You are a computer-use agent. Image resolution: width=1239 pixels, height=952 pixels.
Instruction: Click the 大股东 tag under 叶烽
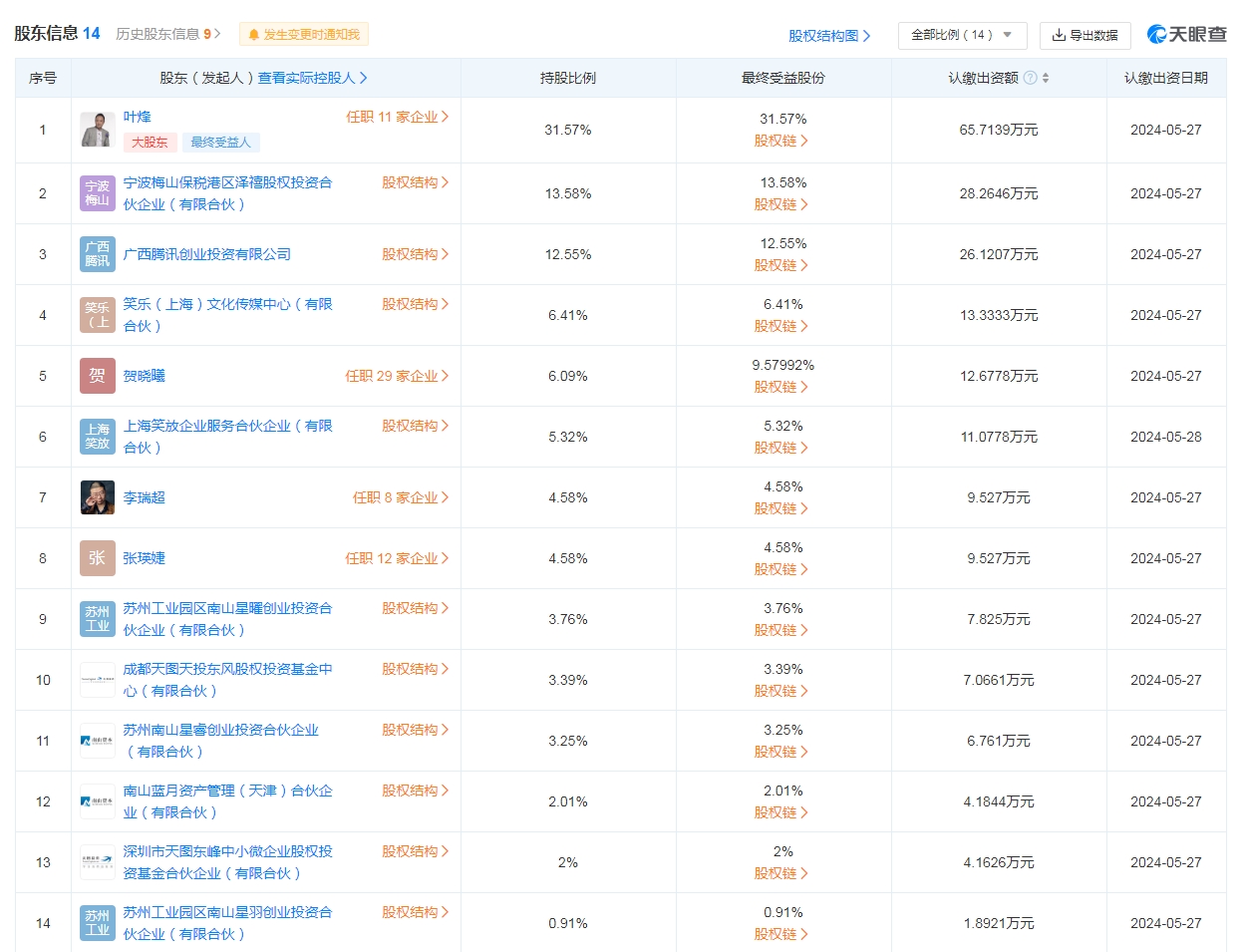point(150,144)
